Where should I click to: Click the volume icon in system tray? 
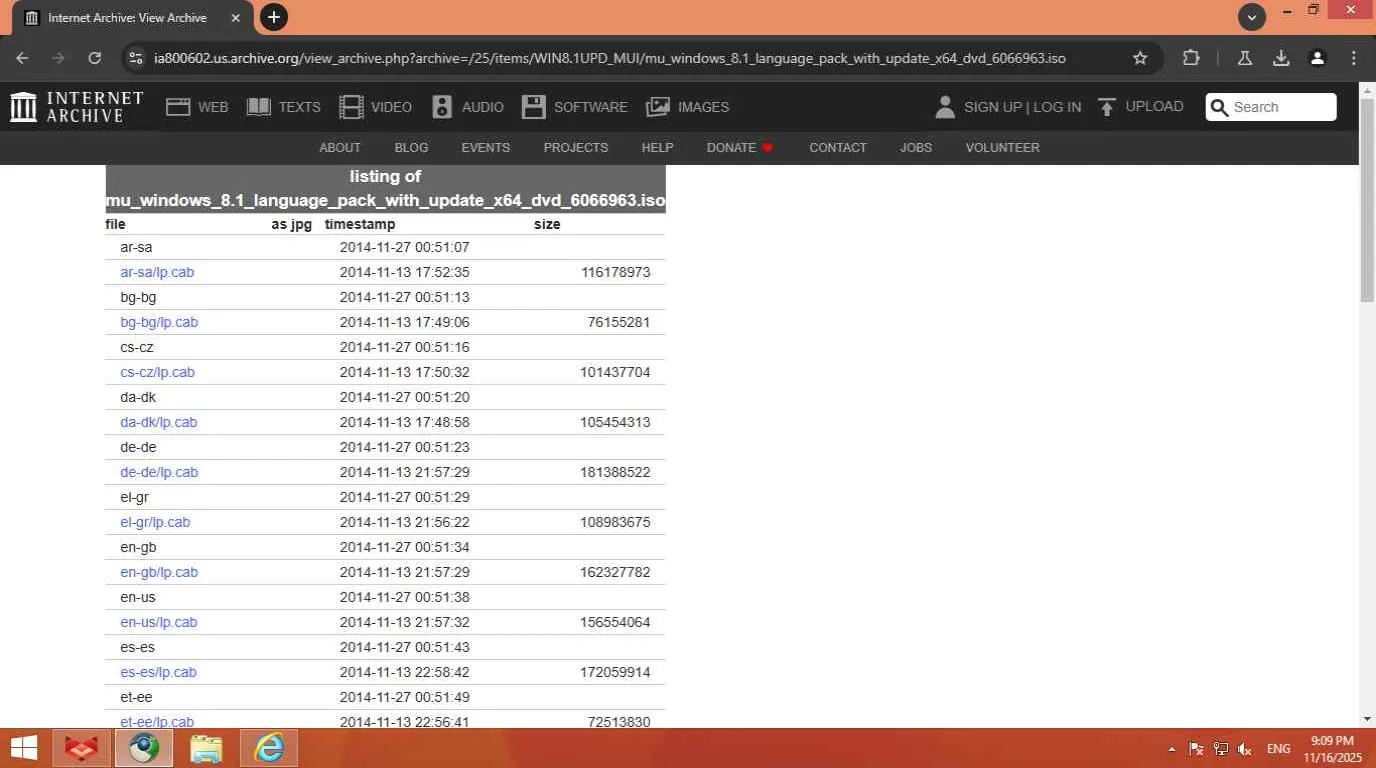pos(1245,748)
